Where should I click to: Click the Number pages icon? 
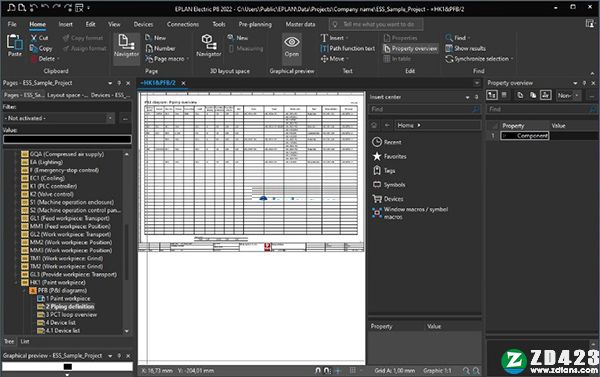coord(149,48)
